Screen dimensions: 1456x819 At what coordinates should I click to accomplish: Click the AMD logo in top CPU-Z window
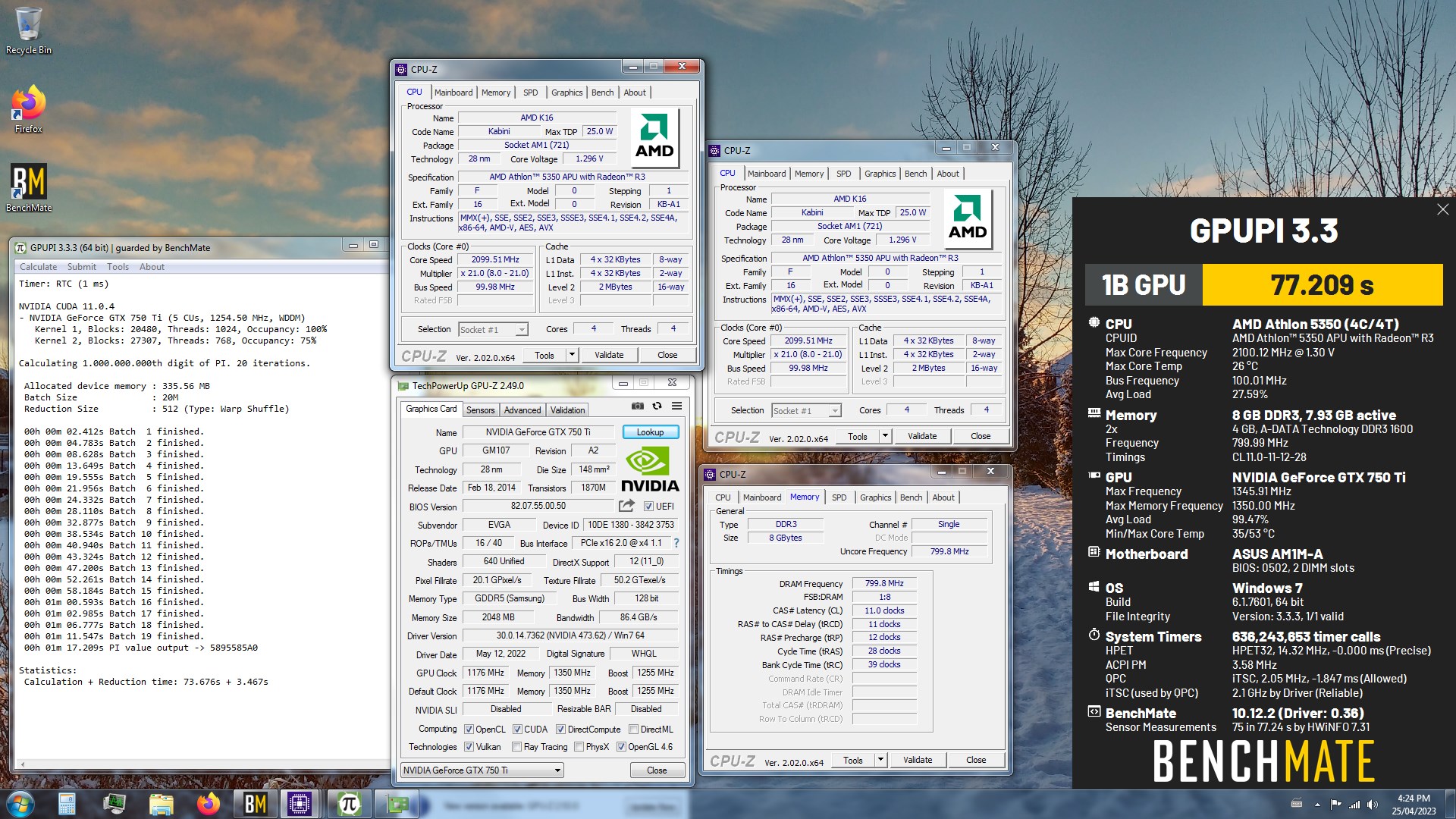click(654, 137)
